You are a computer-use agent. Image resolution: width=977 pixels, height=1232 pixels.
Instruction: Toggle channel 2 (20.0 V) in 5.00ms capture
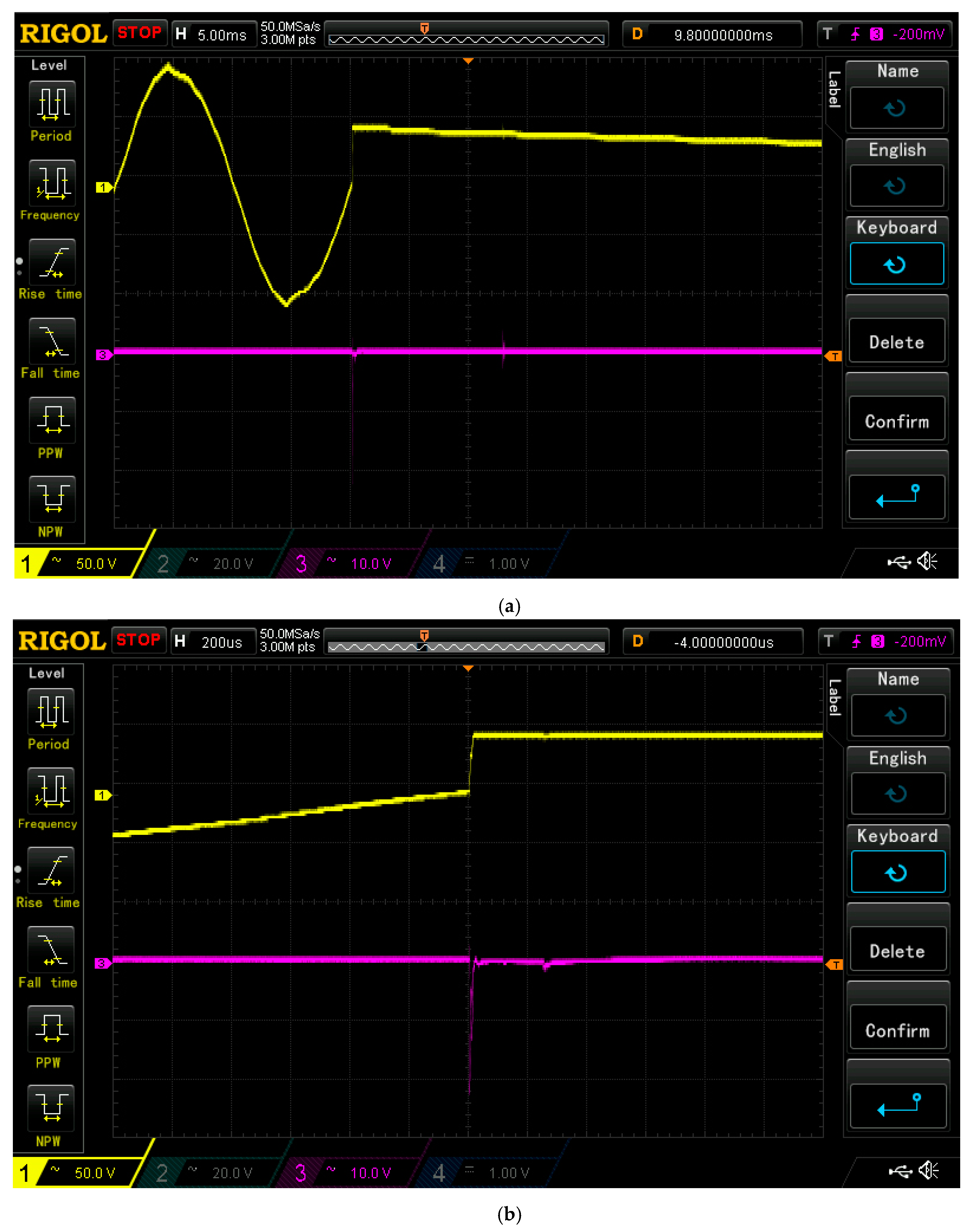[211, 563]
